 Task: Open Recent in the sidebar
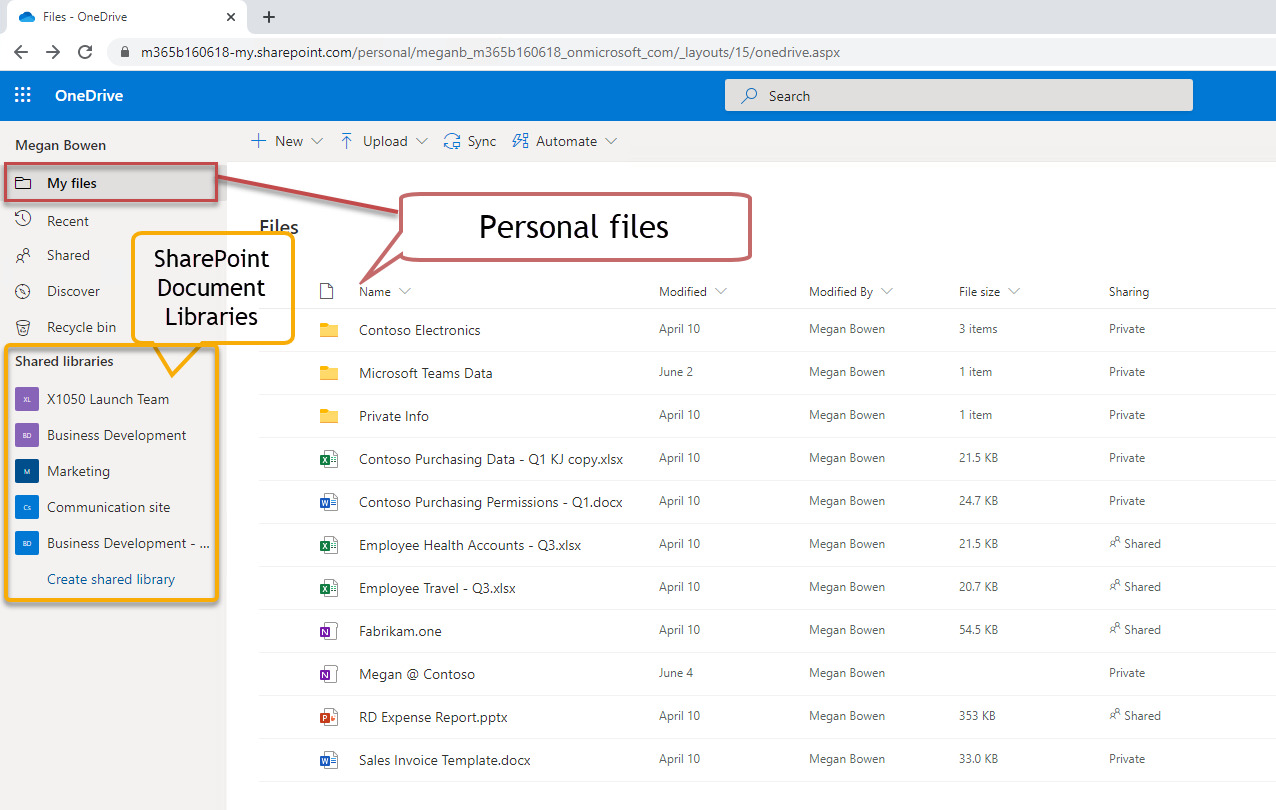(68, 221)
